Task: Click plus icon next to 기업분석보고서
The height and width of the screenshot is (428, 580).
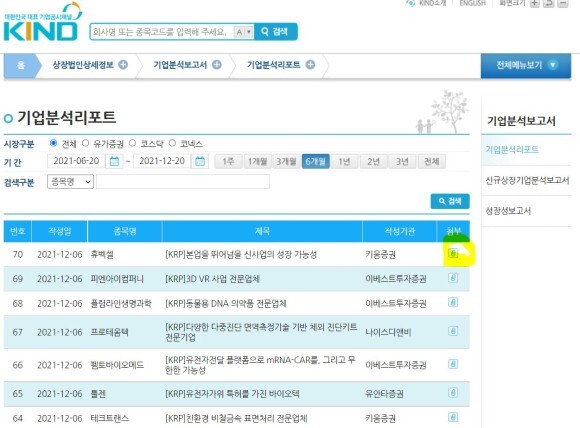Action: pos(217,65)
